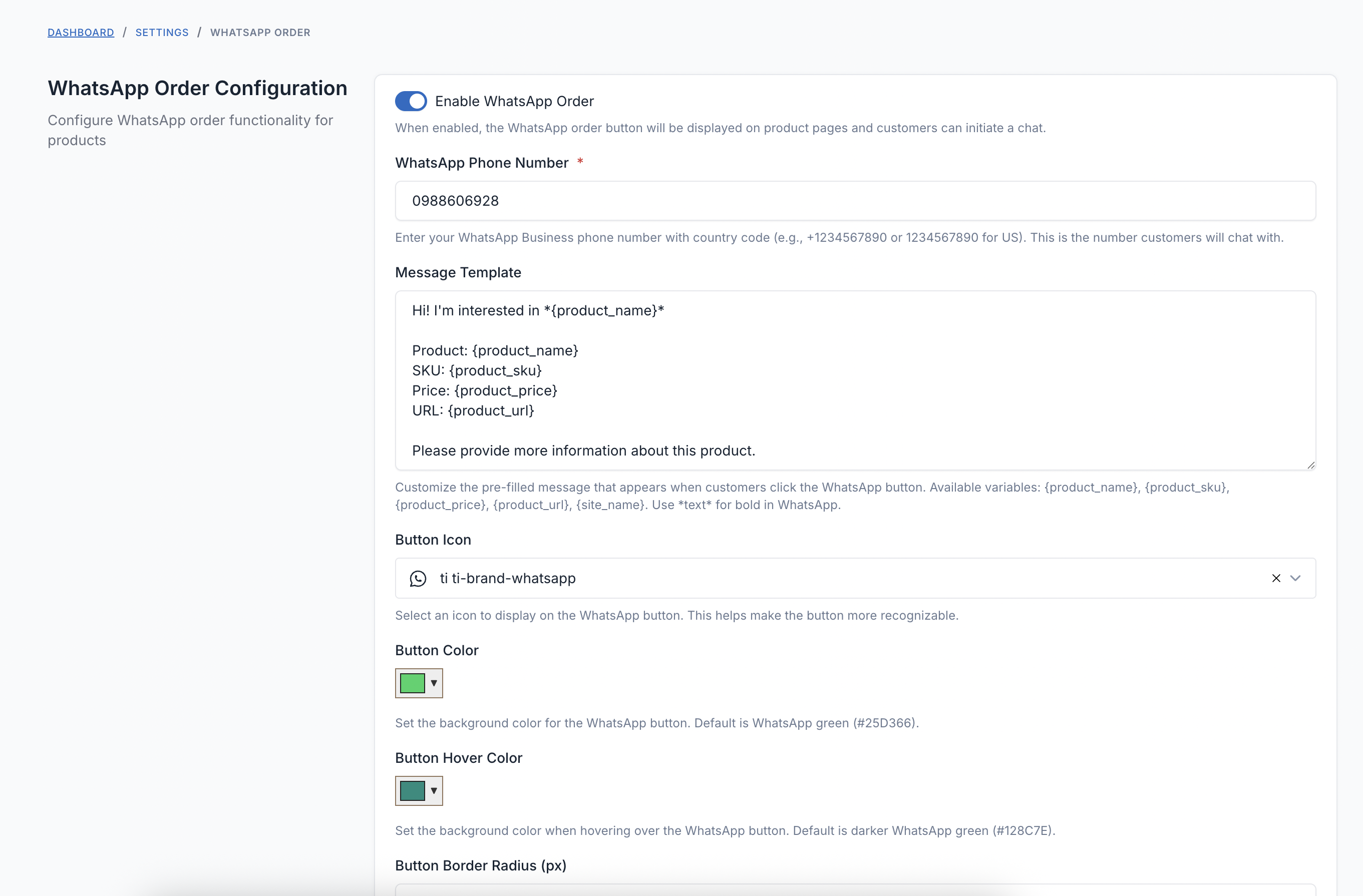Click the "WhatsApp Phone Number" field label
Screen dimensions: 1363x896
point(481,163)
